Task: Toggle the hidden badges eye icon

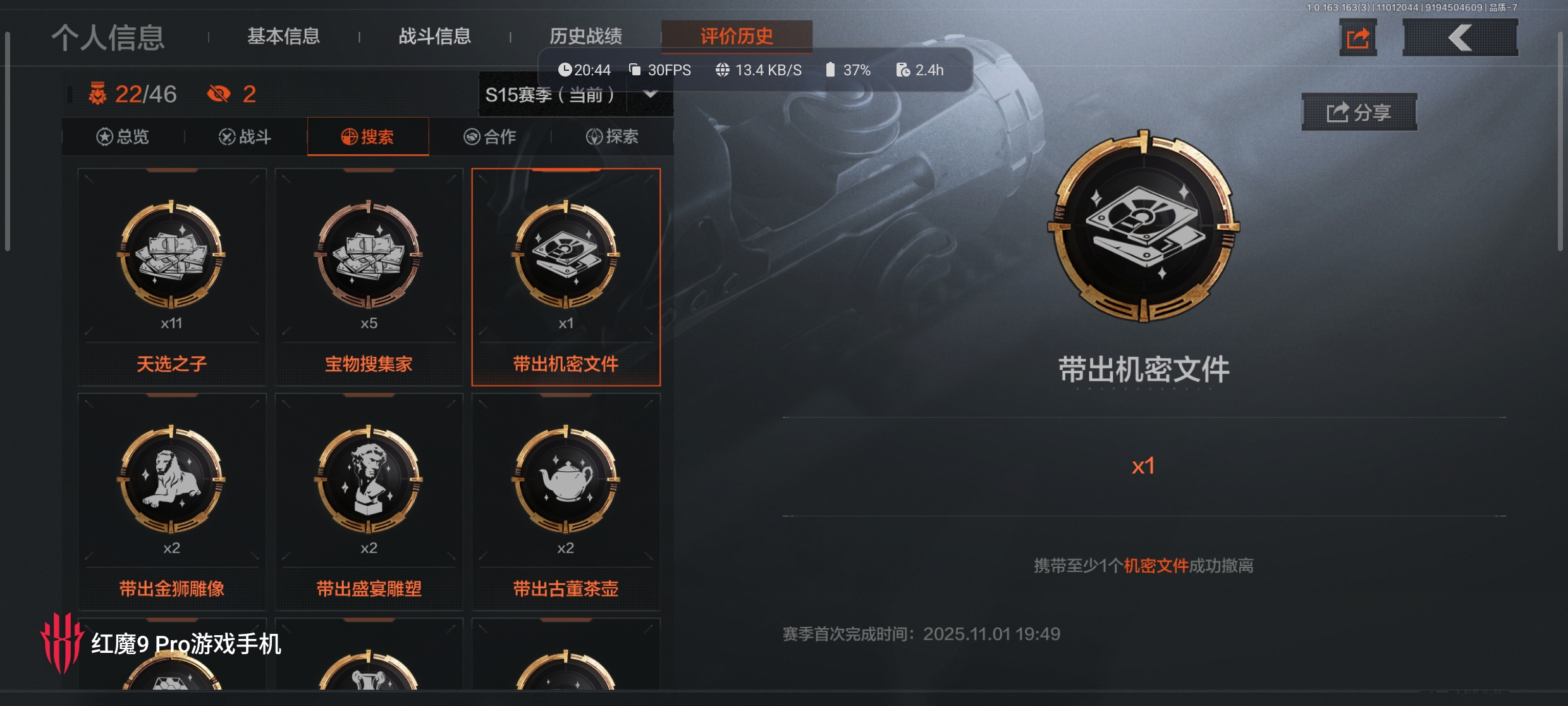Action: click(x=219, y=94)
